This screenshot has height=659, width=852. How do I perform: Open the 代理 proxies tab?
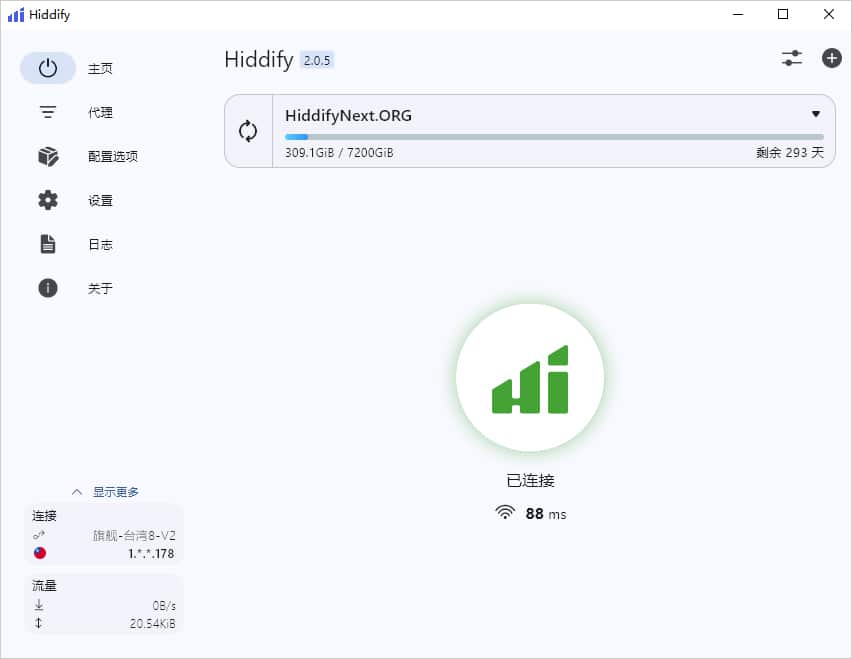[x=100, y=112]
